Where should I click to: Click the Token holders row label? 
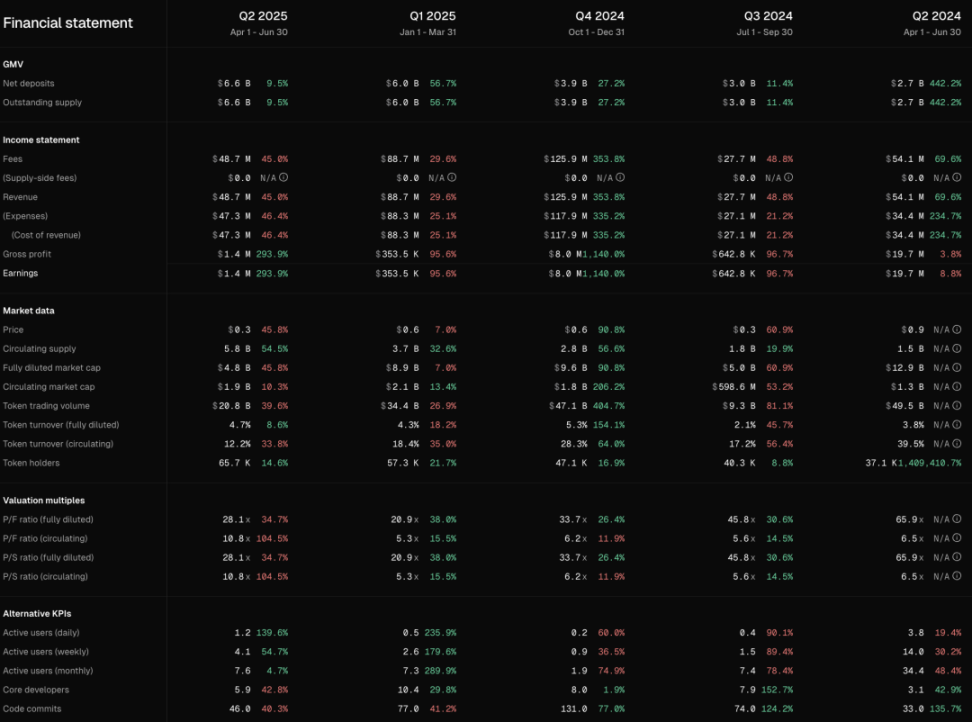pyautogui.click(x=31, y=463)
